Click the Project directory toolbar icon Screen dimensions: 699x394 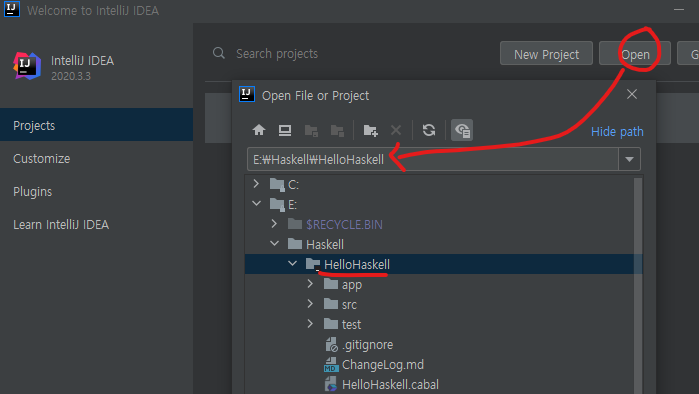point(311,131)
